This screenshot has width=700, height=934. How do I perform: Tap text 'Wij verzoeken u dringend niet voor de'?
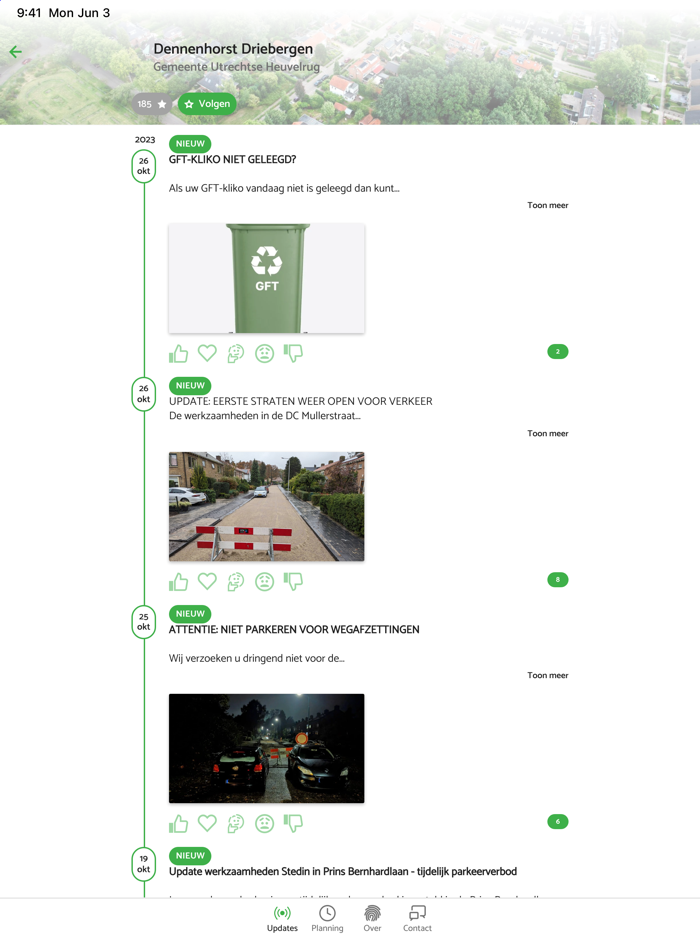(x=256, y=658)
